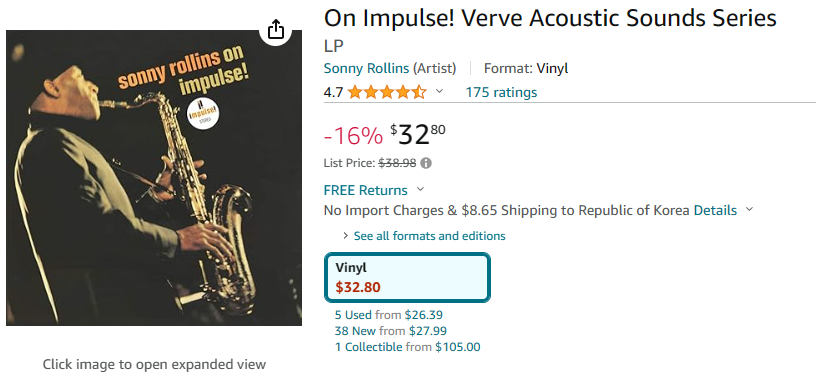View 1 Collectible offer from $105.00
816x377 pixels.
[407, 347]
